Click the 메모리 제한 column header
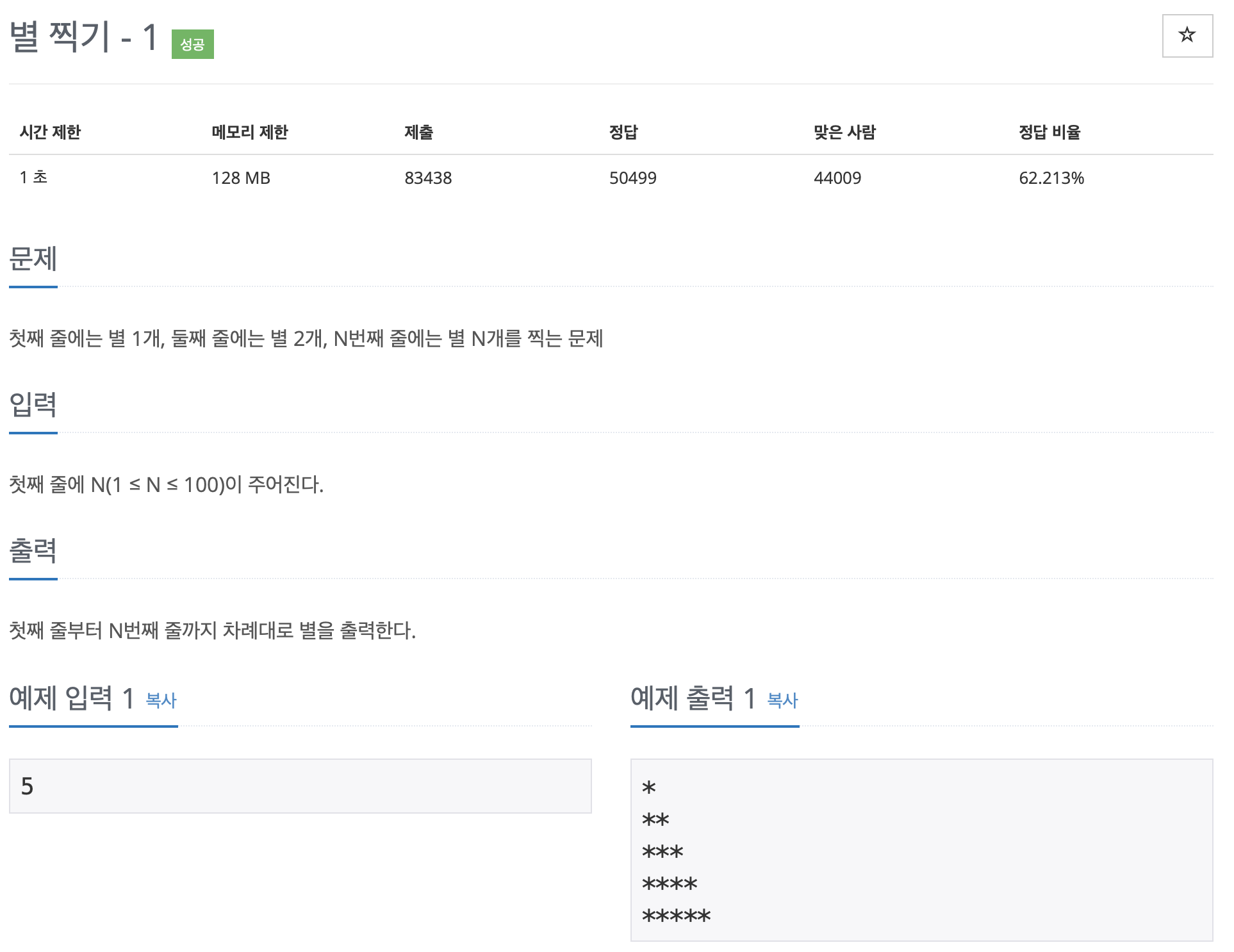The height and width of the screenshot is (952, 1234). (x=250, y=132)
